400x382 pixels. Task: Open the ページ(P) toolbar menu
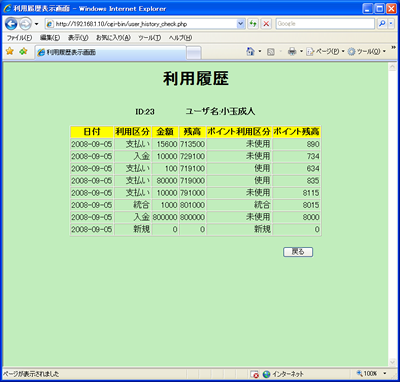[325, 52]
